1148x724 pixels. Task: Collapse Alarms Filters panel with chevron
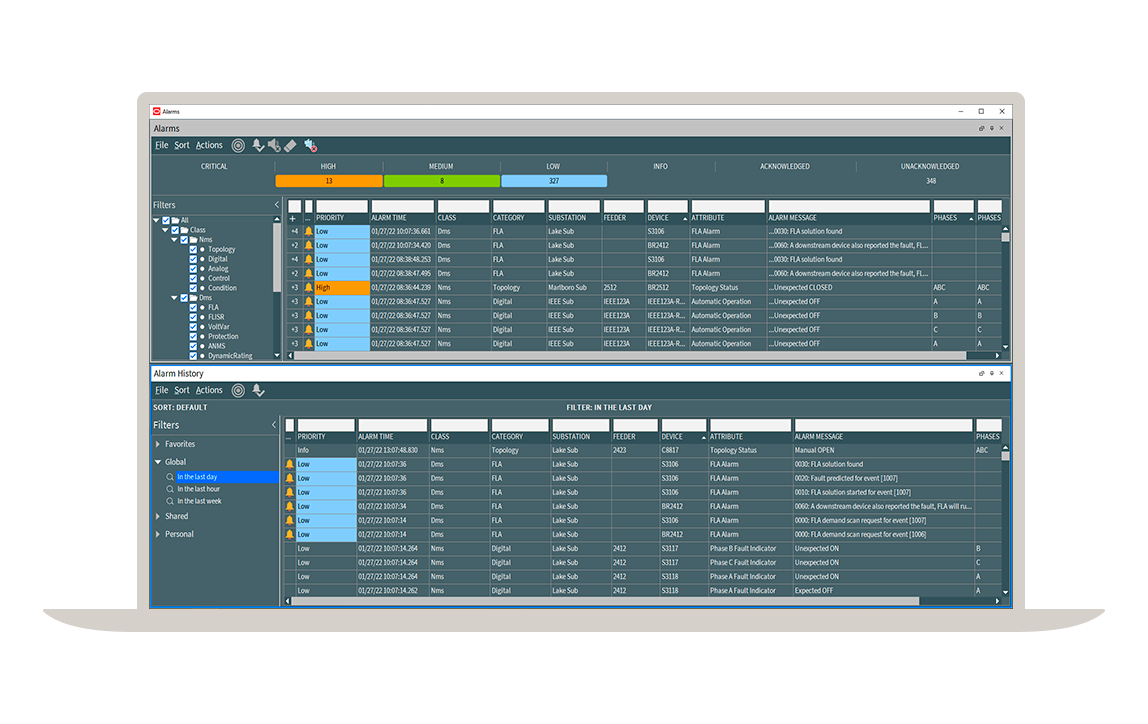pyautogui.click(x=277, y=205)
